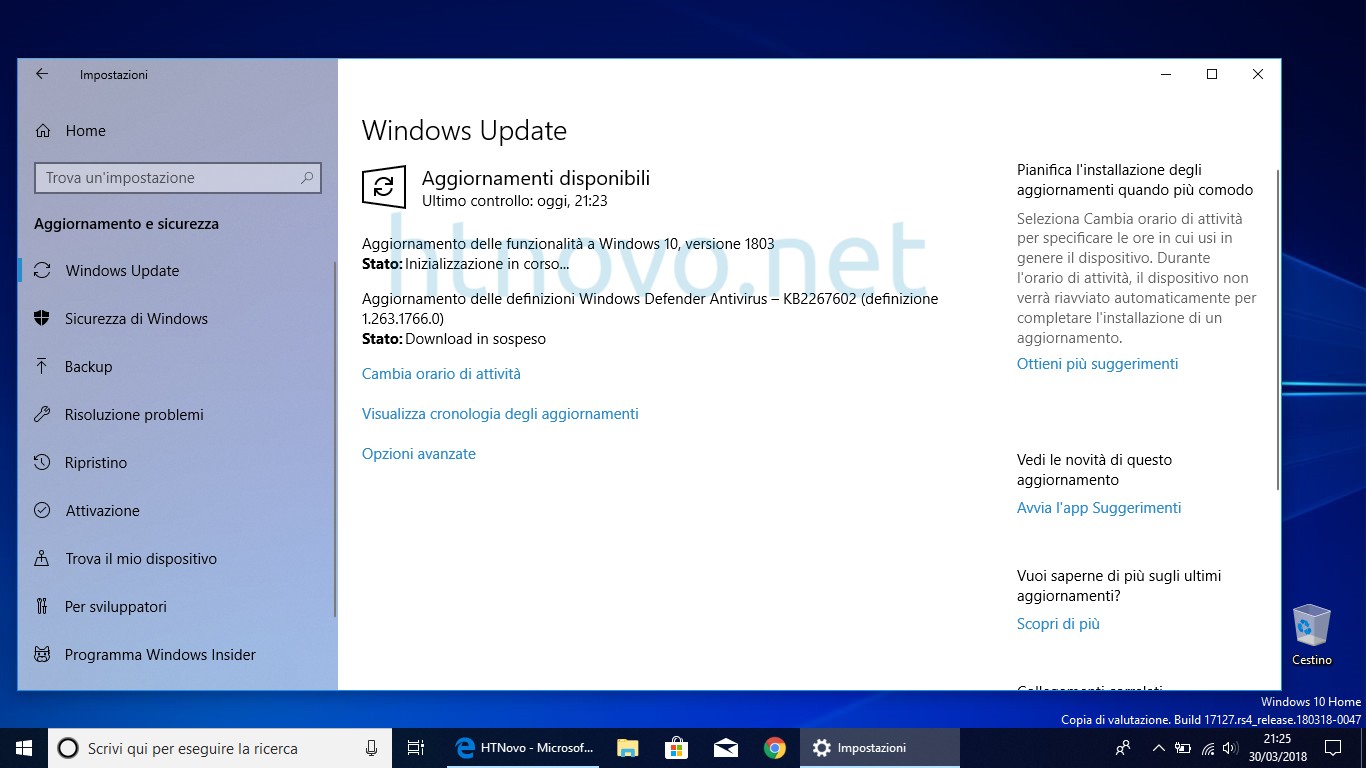Click Cambia orario di attività

pos(441,373)
